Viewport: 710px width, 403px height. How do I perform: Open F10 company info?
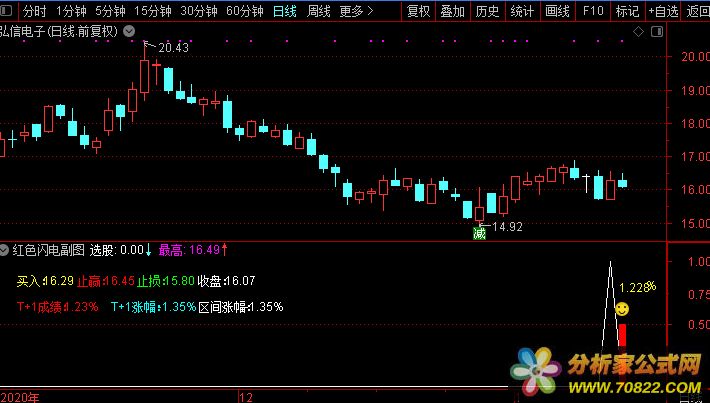(593, 11)
